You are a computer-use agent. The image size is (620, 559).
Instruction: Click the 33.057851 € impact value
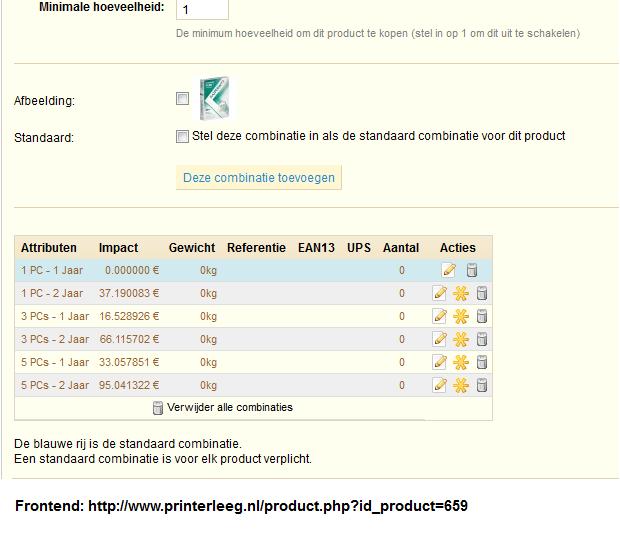(129, 362)
